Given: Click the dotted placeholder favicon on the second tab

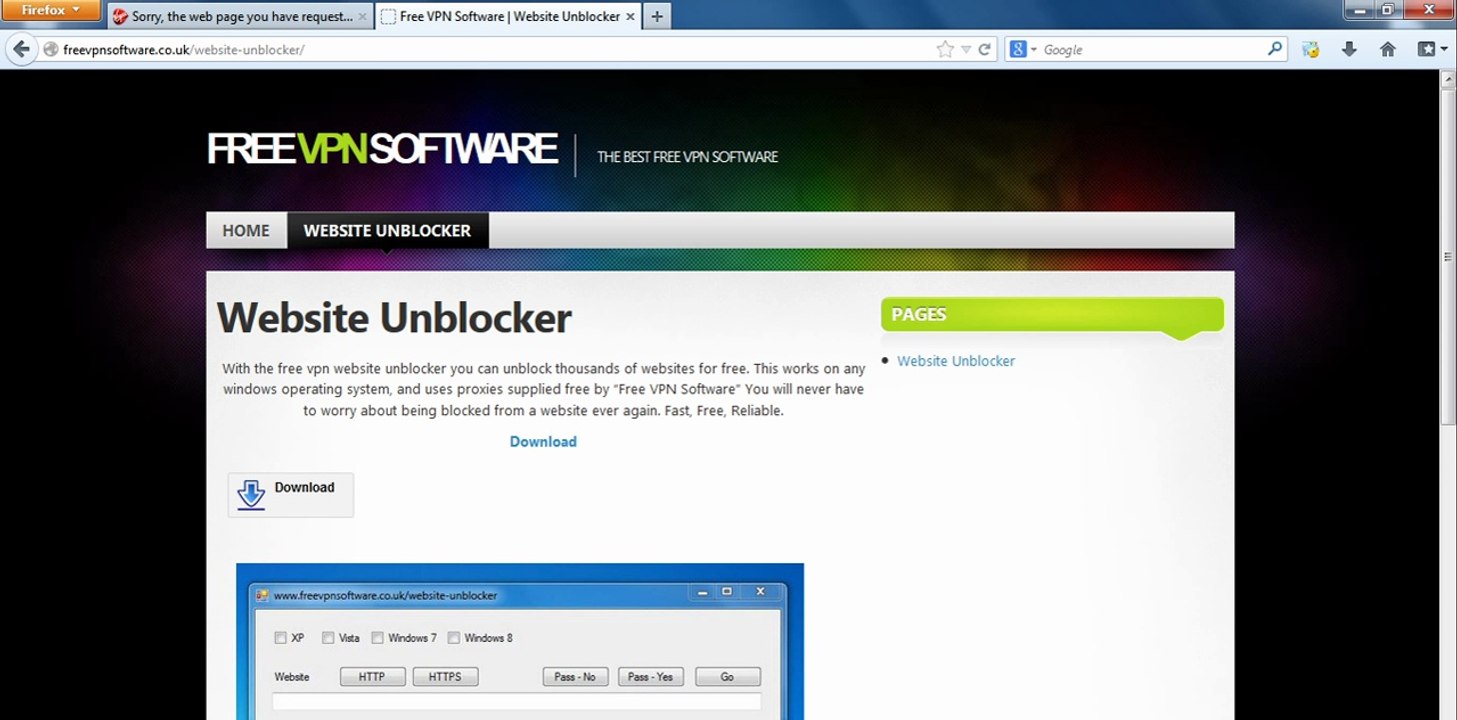Looking at the screenshot, I should point(388,17).
